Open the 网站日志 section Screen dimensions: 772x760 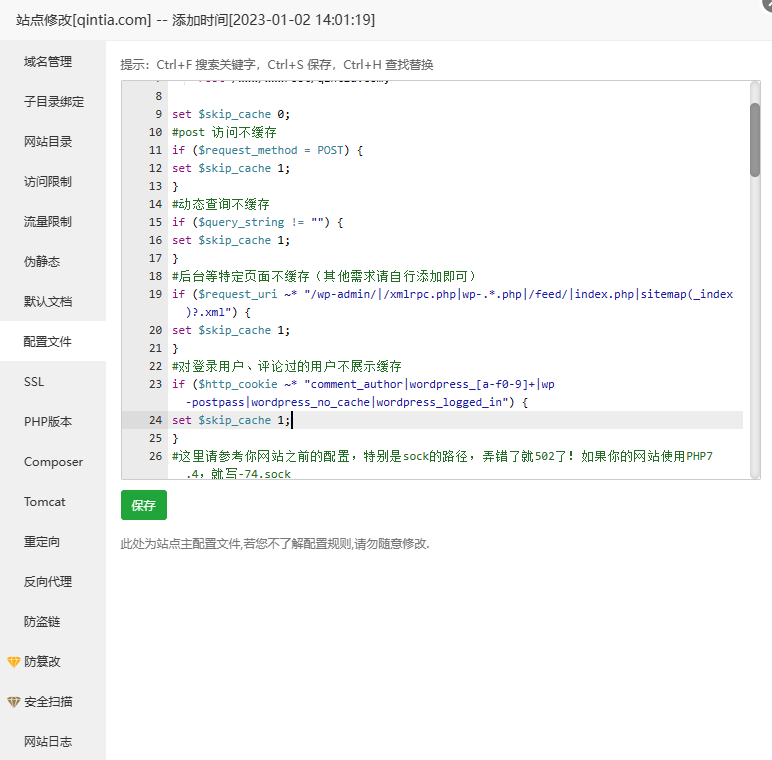[x=48, y=742]
